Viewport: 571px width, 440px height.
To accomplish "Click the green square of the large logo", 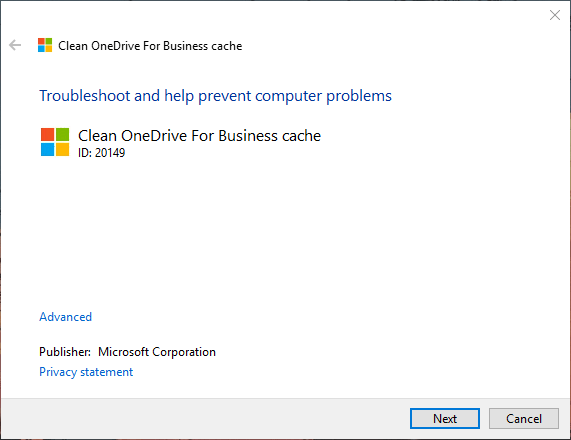I will 62,134.
